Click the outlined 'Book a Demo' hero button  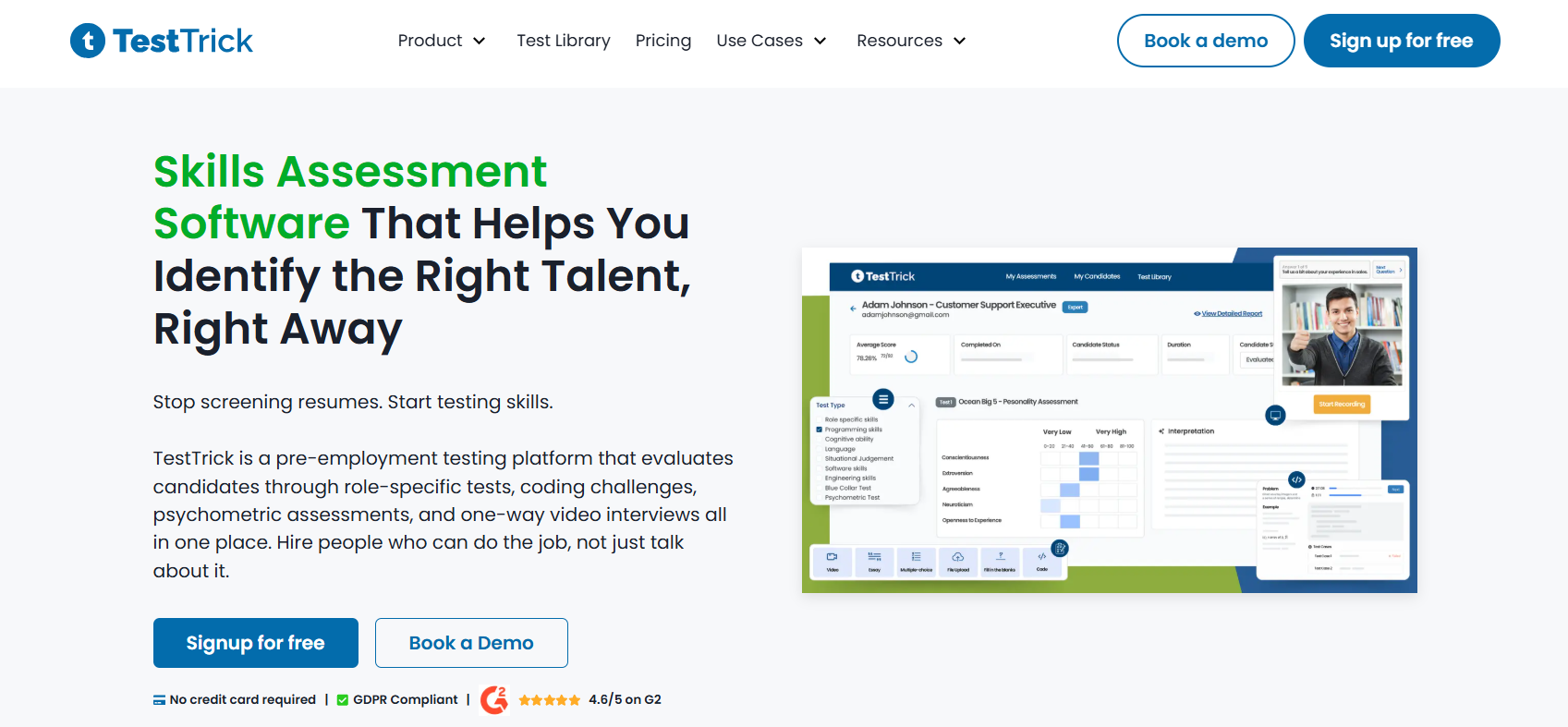pyautogui.click(x=471, y=643)
